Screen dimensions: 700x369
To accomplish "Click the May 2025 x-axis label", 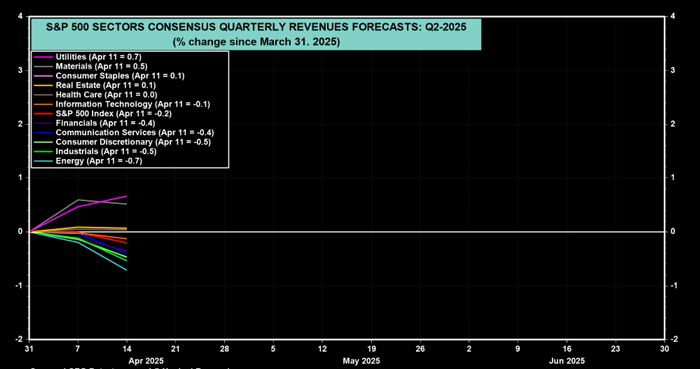I will [x=361, y=361].
